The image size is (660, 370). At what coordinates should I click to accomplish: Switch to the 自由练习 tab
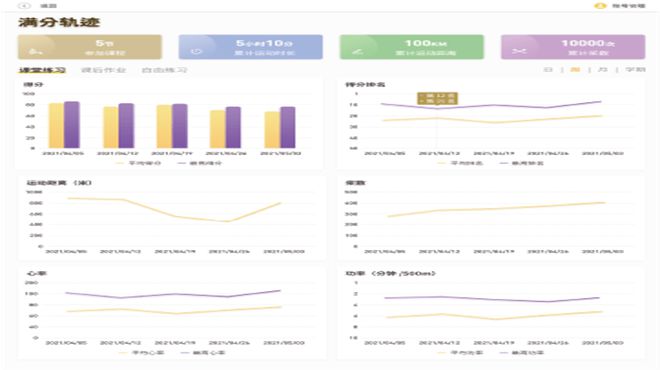(164, 70)
